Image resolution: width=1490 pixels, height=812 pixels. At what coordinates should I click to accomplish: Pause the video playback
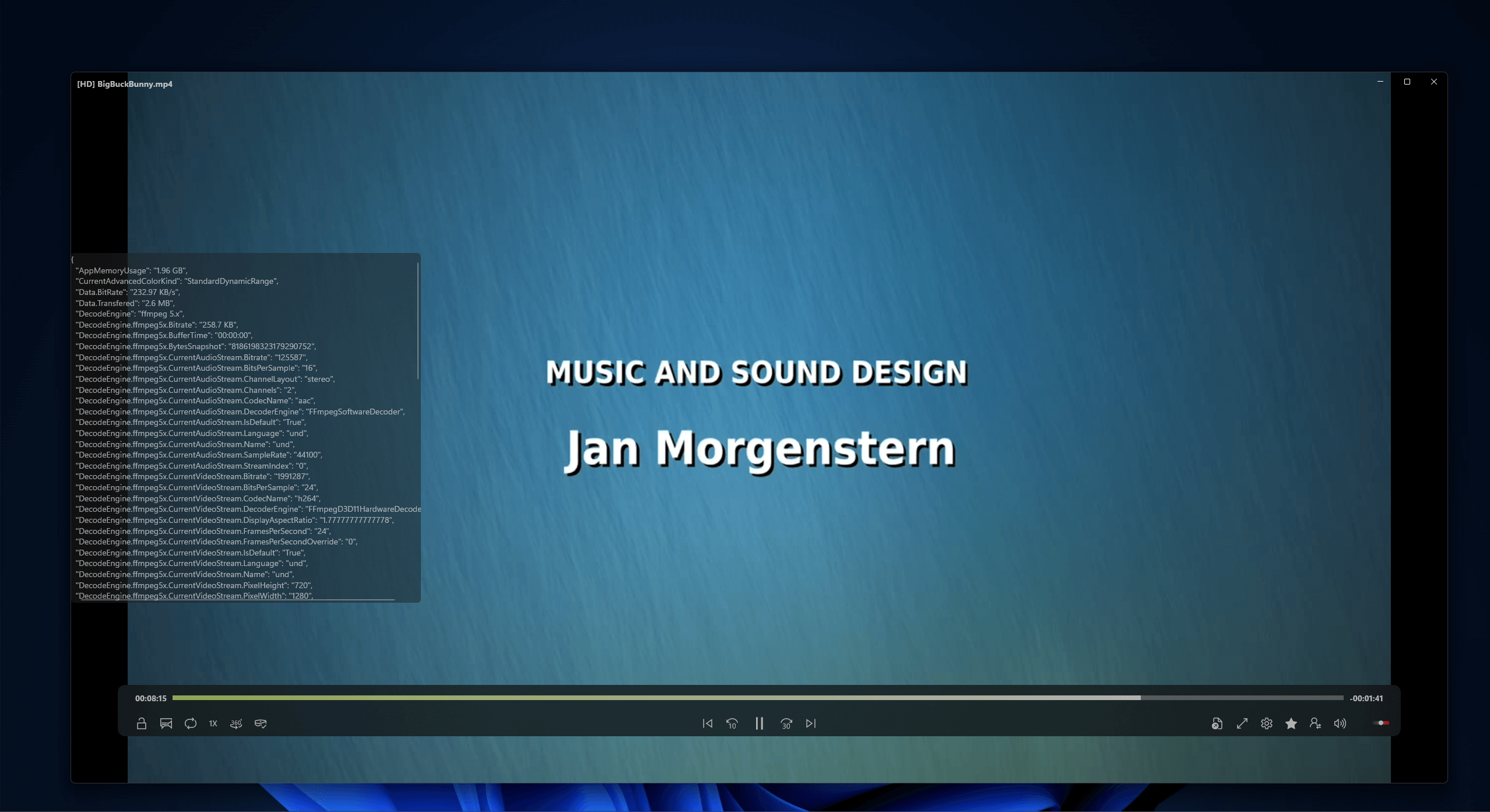[x=759, y=723]
